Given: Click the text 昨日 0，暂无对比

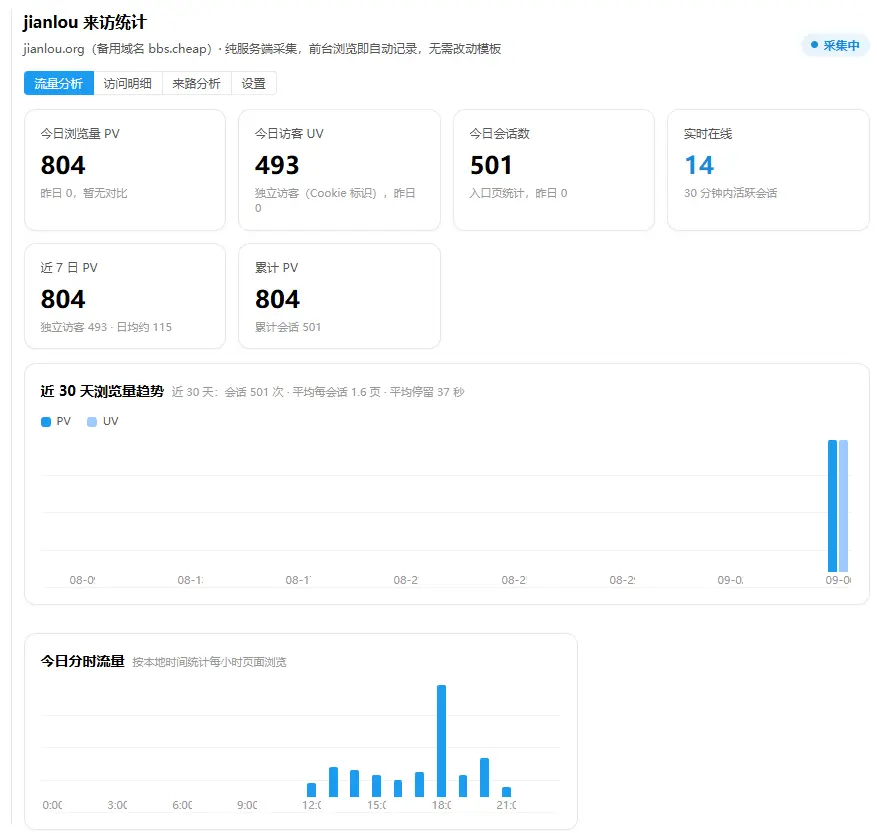Looking at the screenshot, I should (84, 193).
